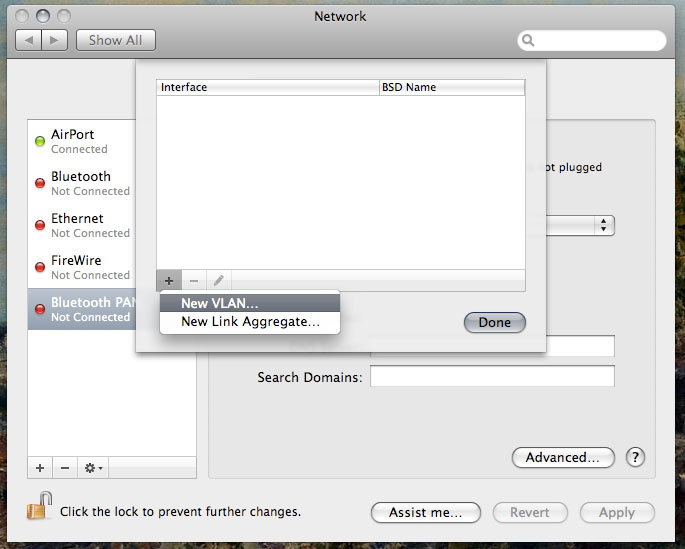The width and height of the screenshot is (685, 549).
Task: Click the remove virtual interface minus button
Action: tap(194, 280)
